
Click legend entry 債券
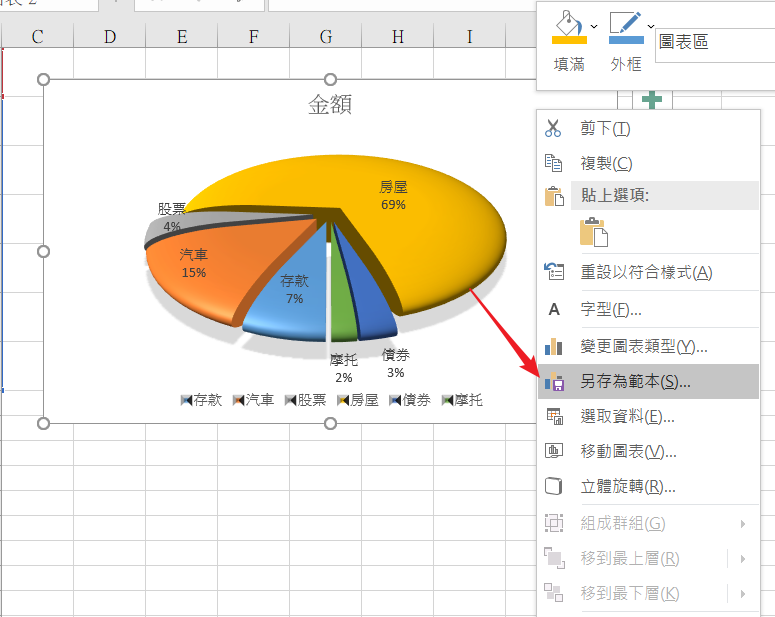[x=410, y=400]
